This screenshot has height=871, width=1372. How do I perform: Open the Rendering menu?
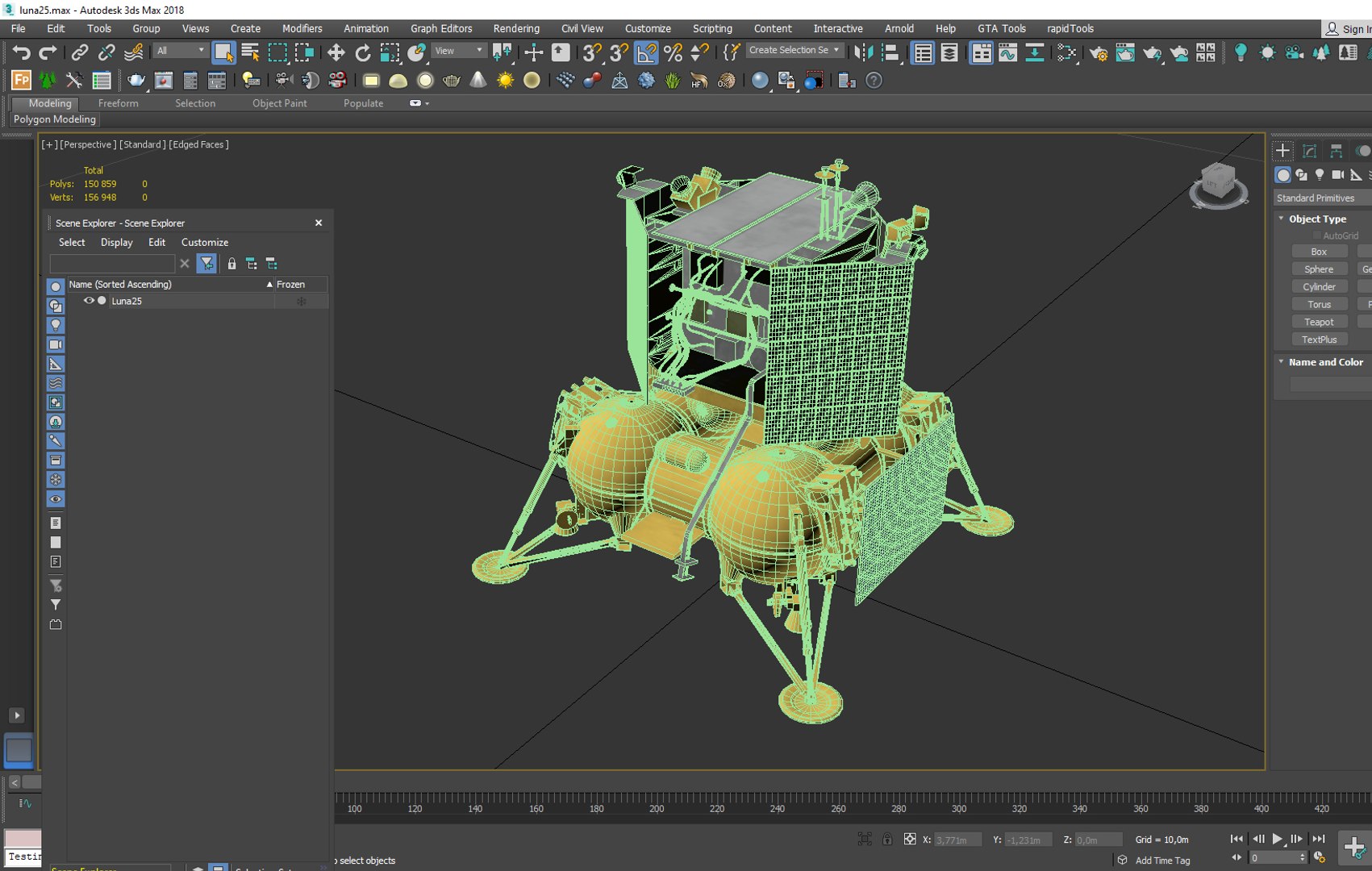coord(516,28)
